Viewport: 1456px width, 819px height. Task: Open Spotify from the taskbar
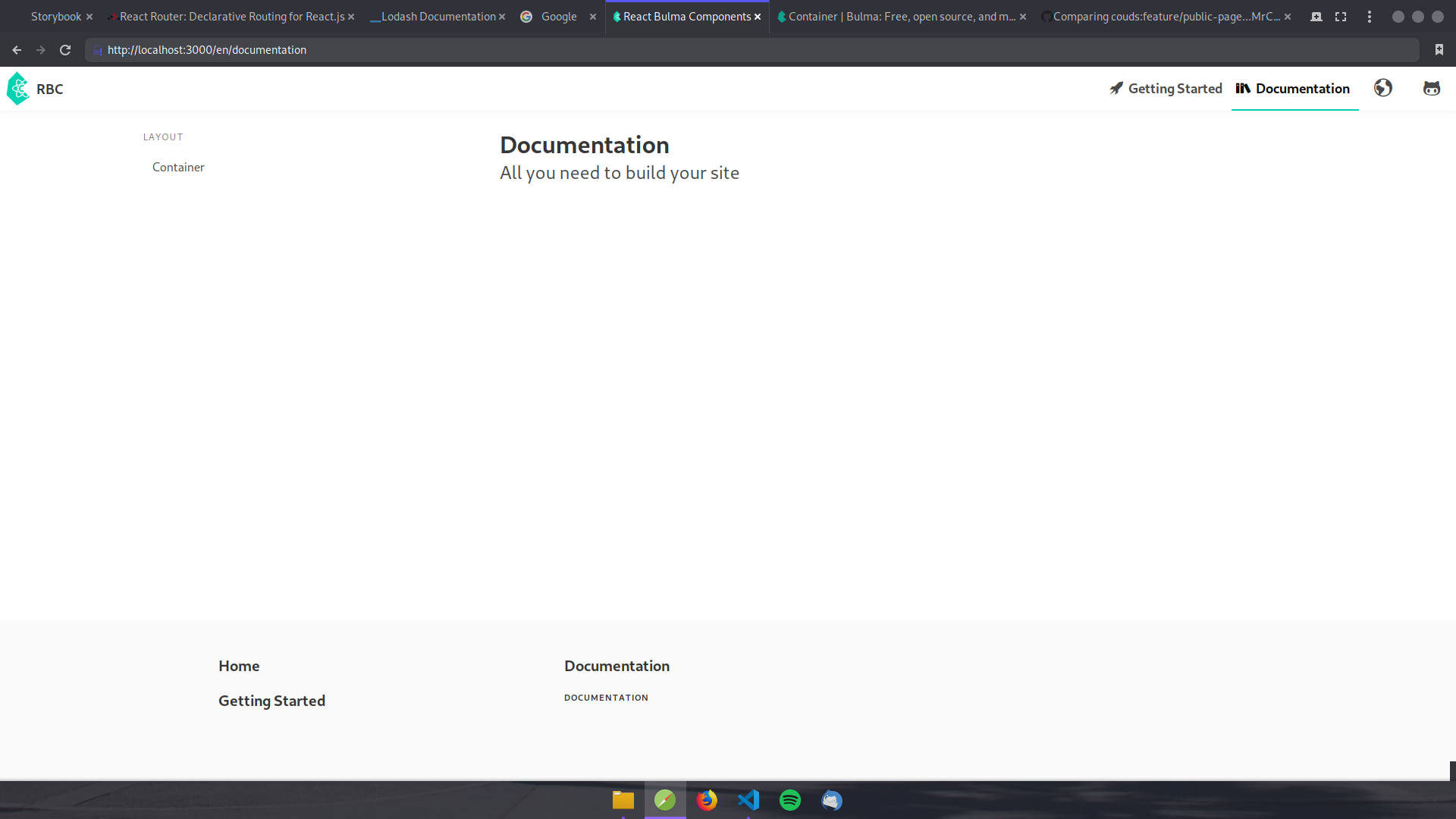pyautogui.click(x=790, y=800)
